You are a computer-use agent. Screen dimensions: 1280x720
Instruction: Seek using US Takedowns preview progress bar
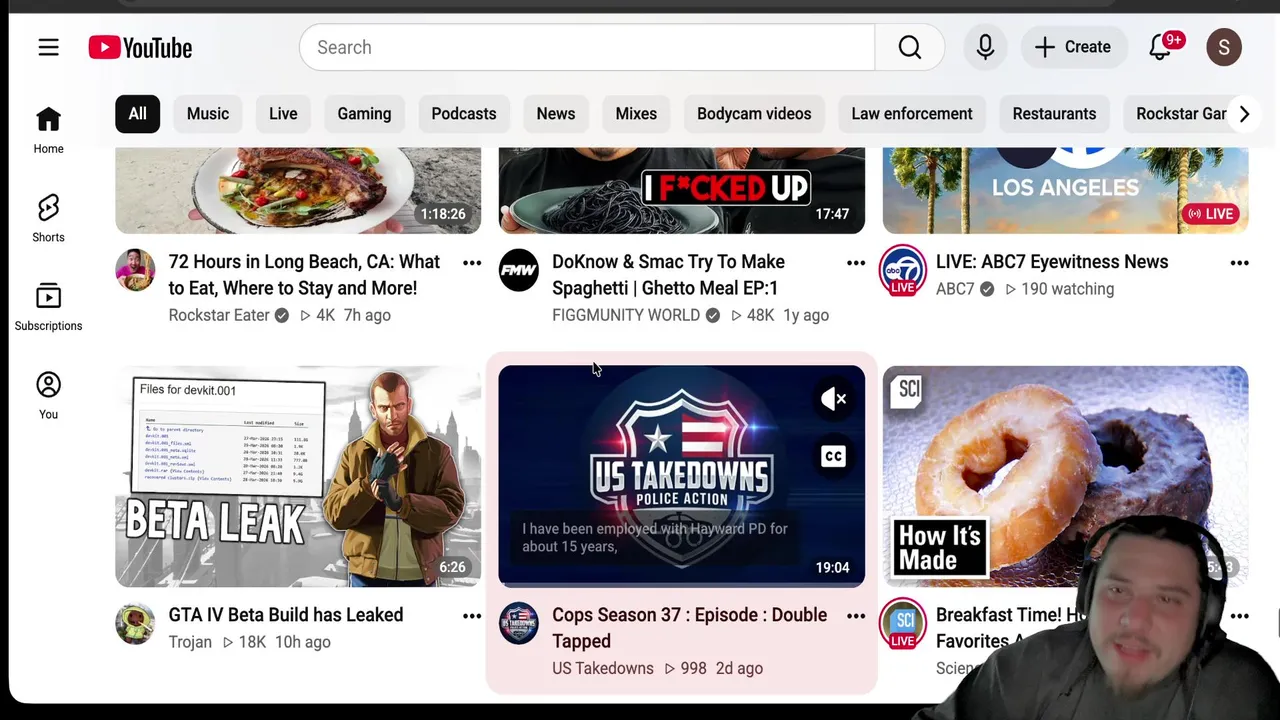click(682, 585)
